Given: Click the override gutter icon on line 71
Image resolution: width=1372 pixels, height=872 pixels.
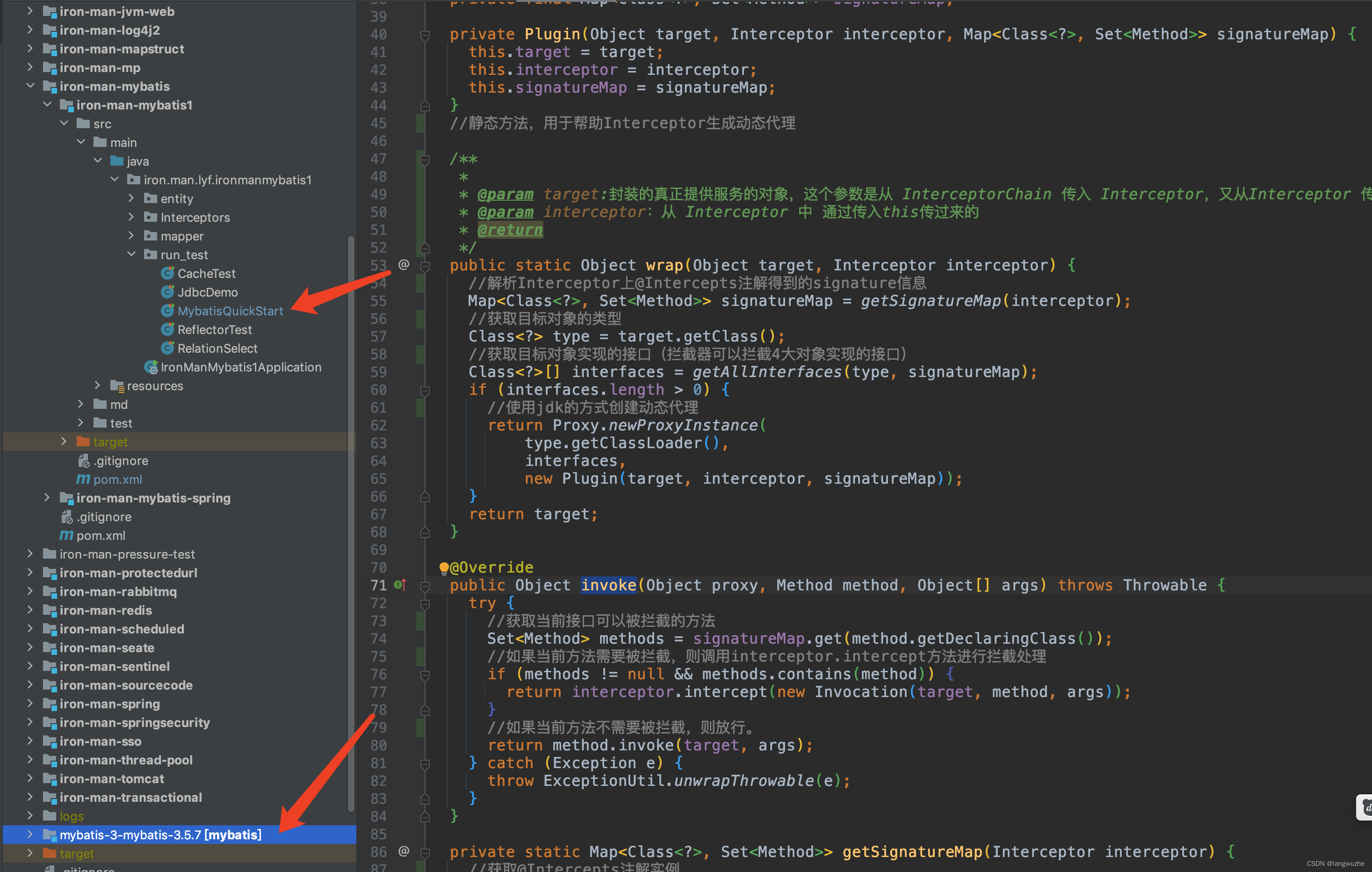Looking at the screenshot, I should pos(400,585).
